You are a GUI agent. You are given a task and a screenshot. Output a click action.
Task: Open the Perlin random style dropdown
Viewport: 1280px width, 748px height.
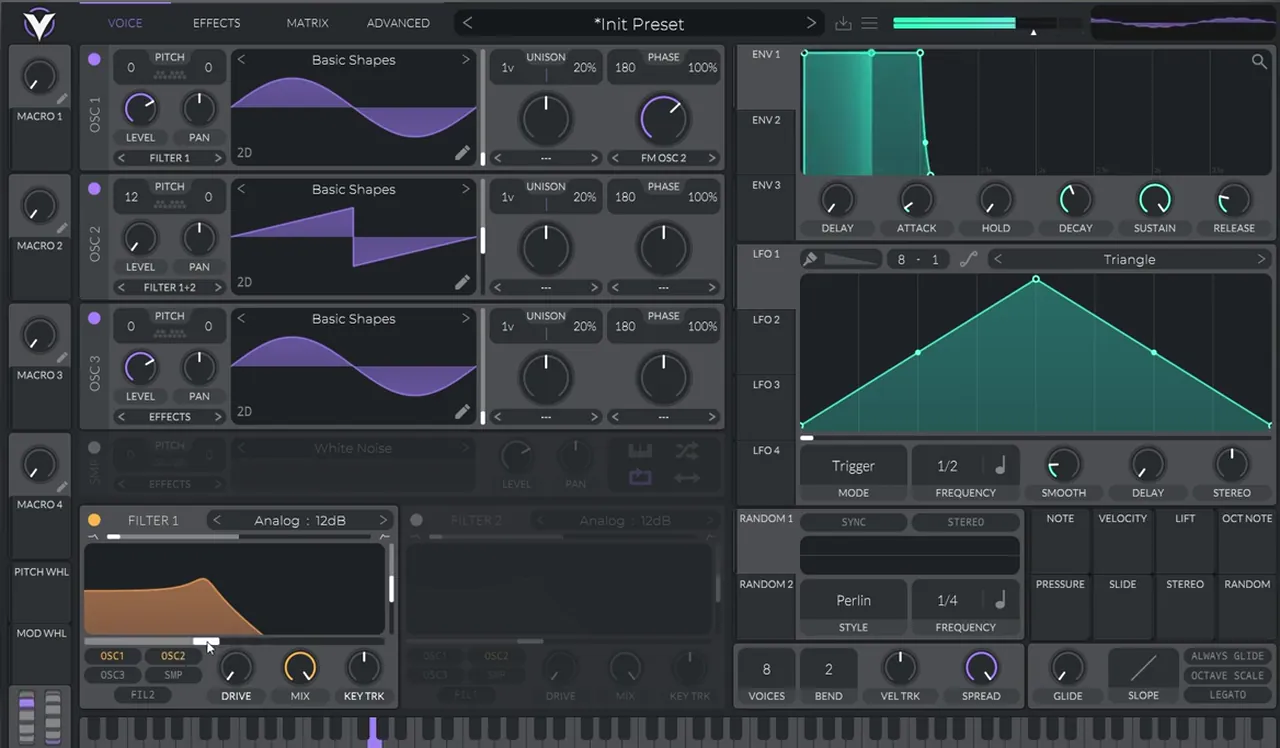click(853, 600)
